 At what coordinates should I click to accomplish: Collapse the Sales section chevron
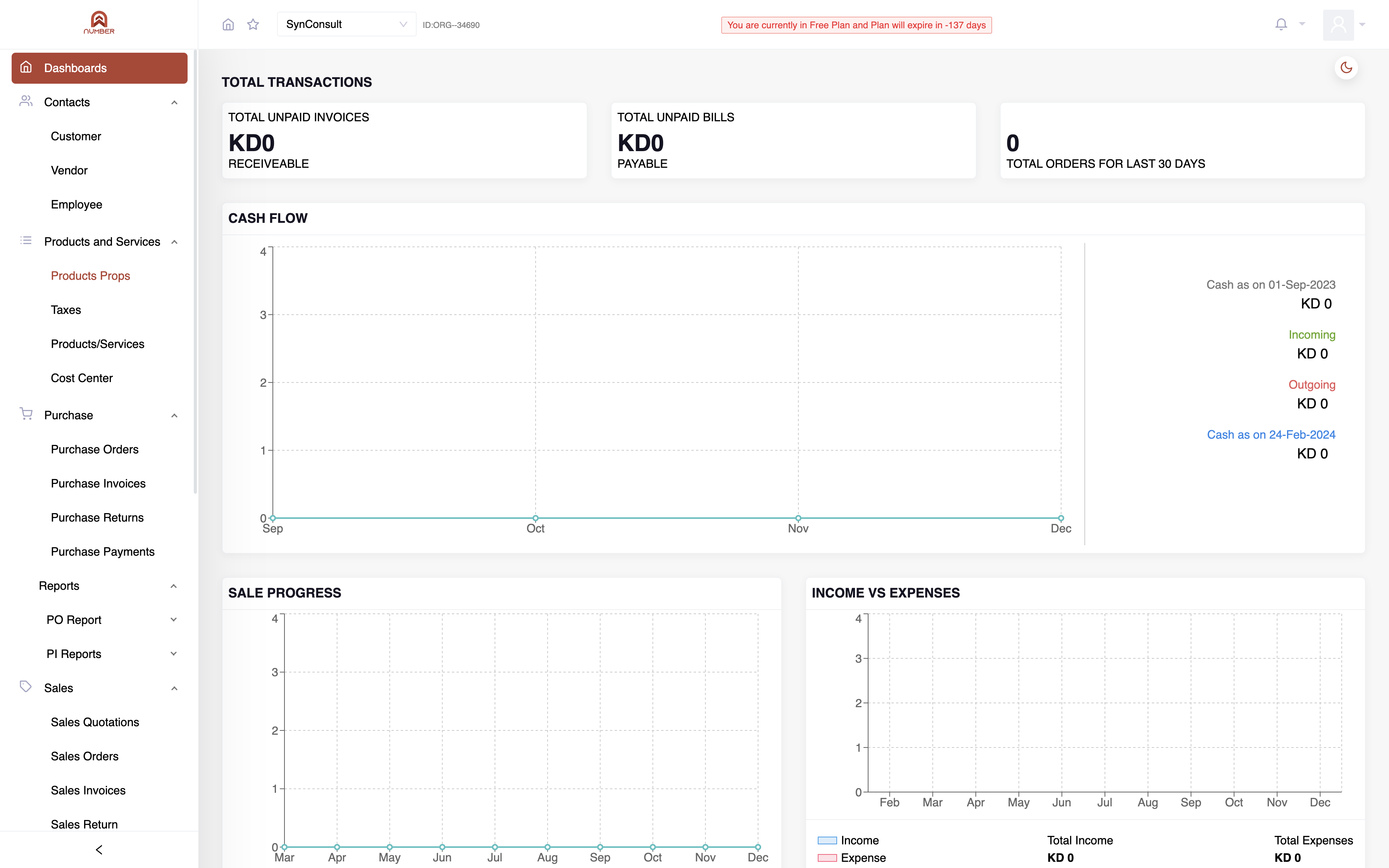click(174, 688)
